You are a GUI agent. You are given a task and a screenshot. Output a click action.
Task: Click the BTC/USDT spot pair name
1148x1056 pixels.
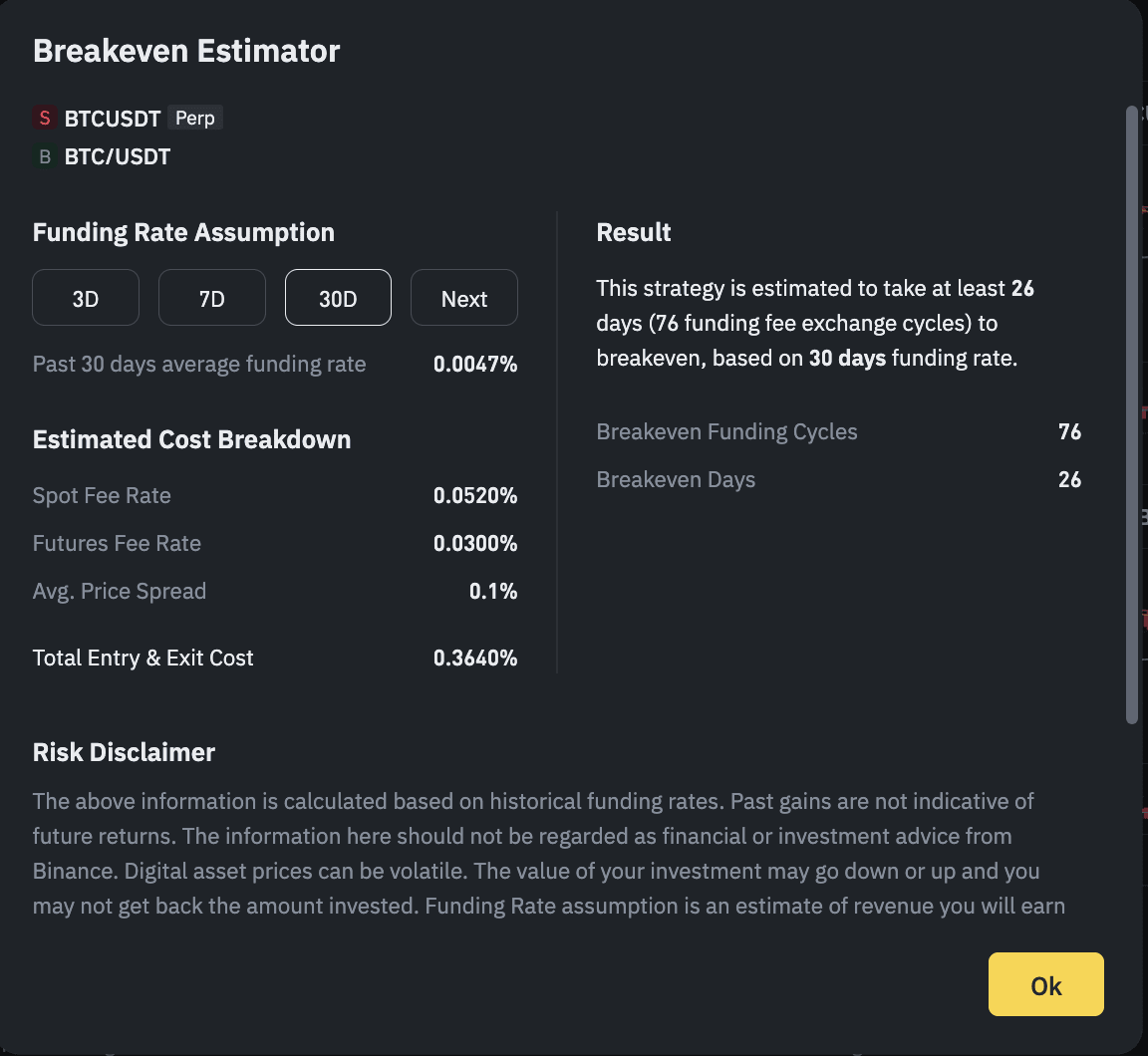(118, 156)
